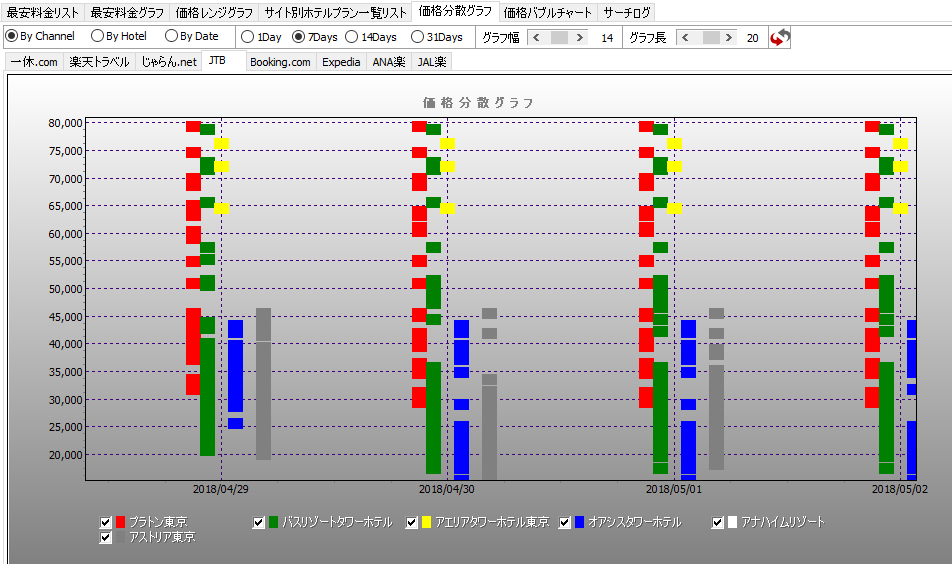Screen dimensions: 952x564
Task: Select the 楽天トラベル channel tab
Action: tap(99, 62)
